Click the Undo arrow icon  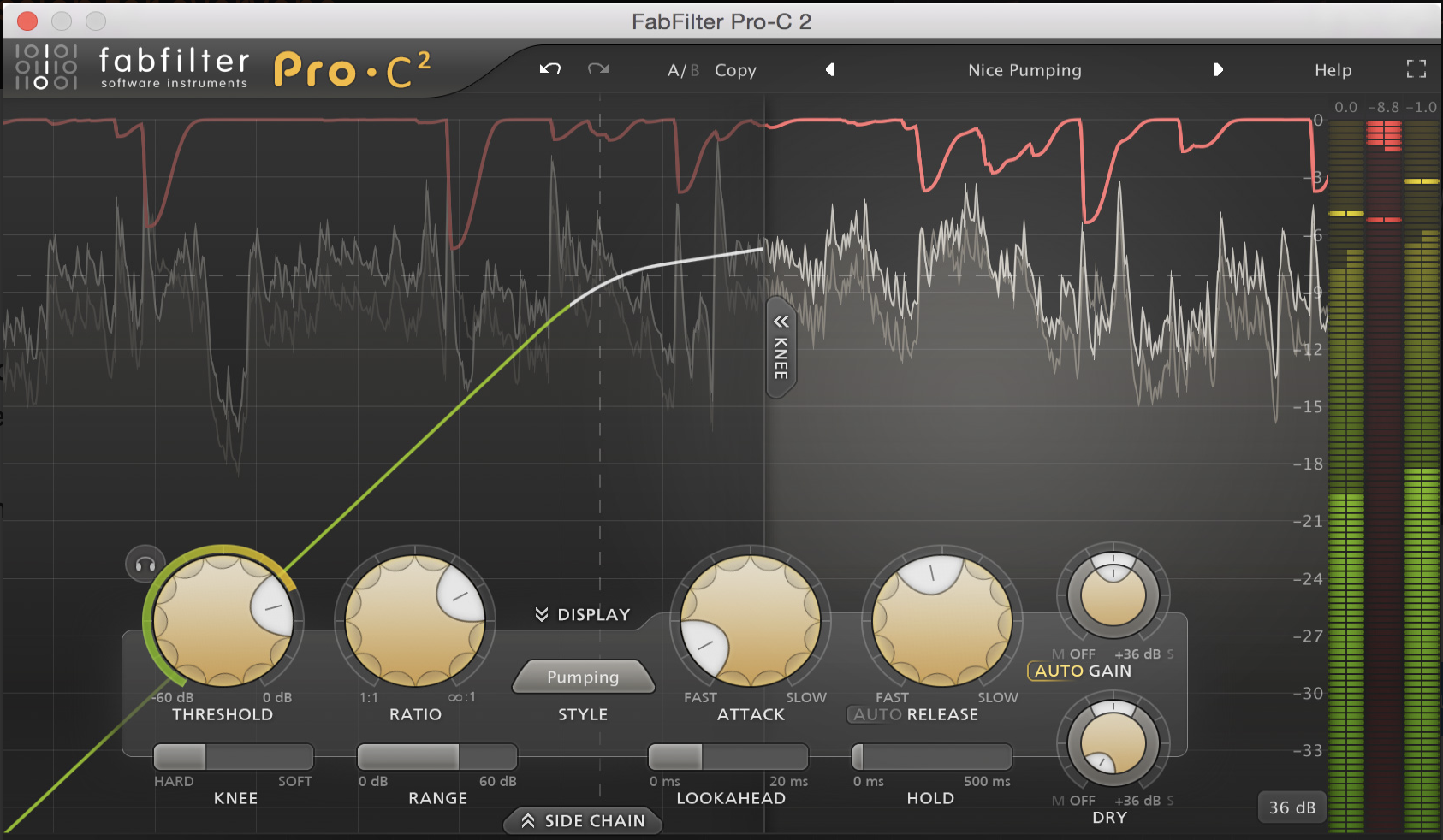coord(550,69)
